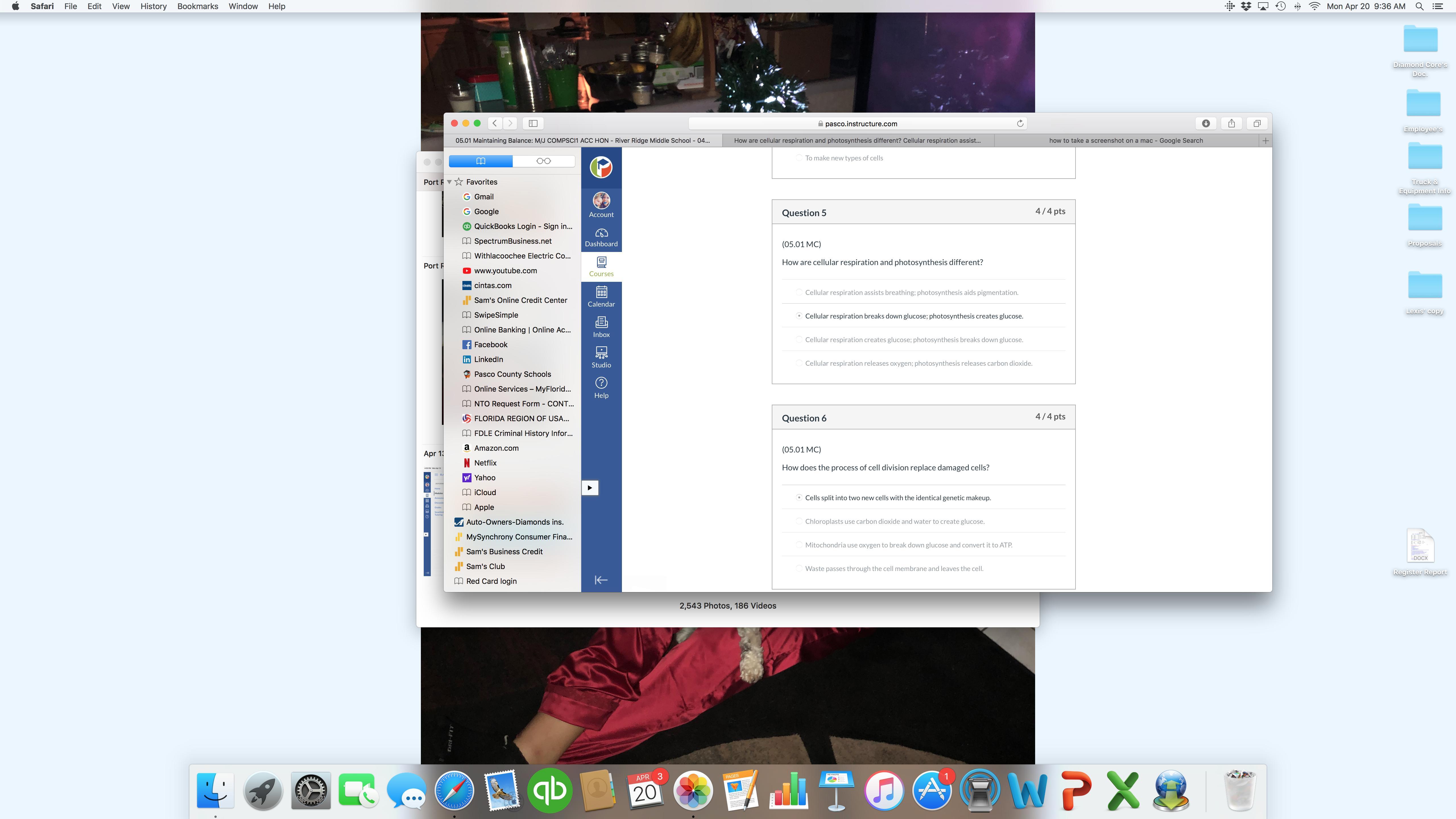Open the Bookmarks menu
Screen dimensions: 1456x819
pos(197,6)
